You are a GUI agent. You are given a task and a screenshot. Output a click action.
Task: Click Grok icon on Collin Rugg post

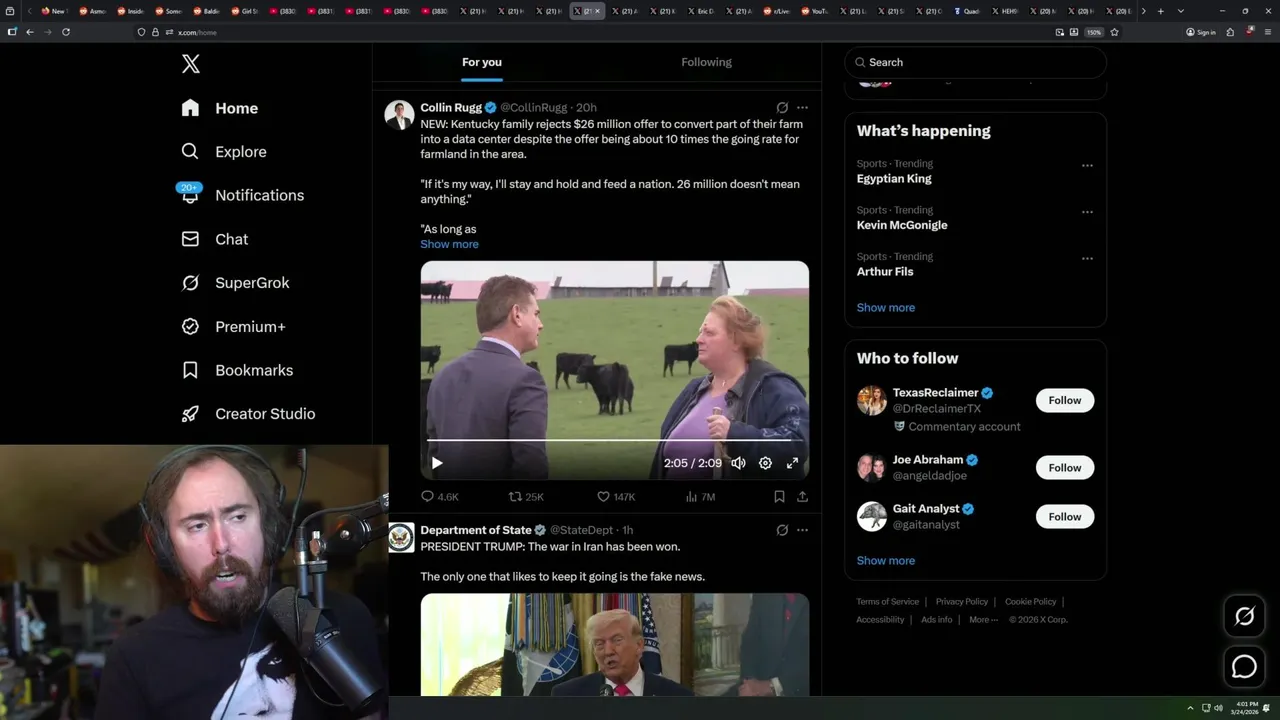click(x=782, y=107)
